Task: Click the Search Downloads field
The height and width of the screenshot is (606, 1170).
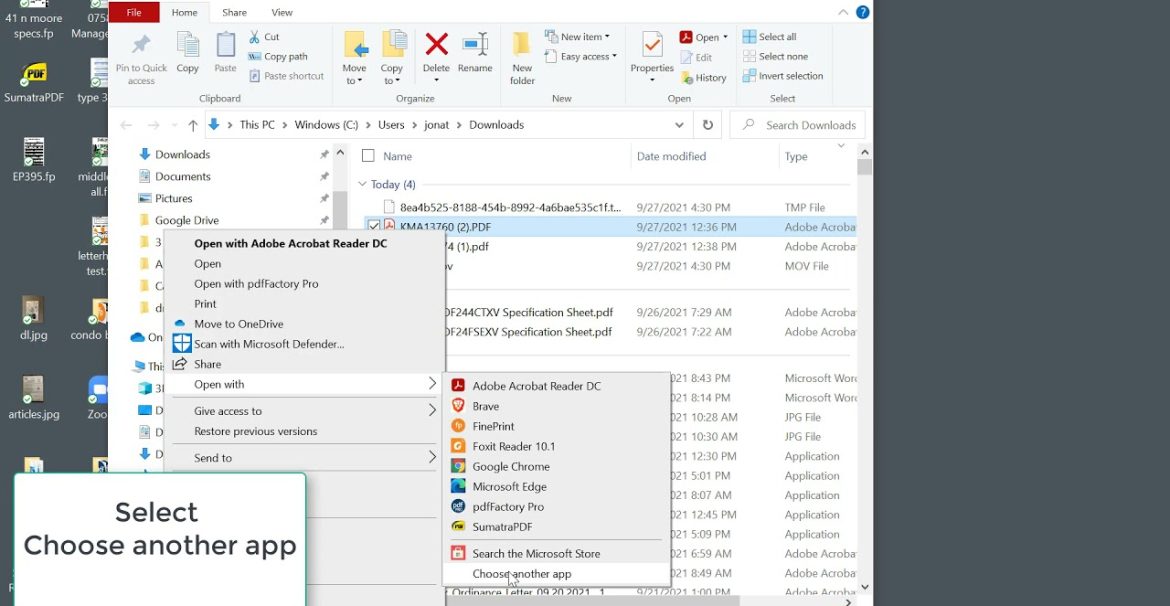Action: coord(797,125)
